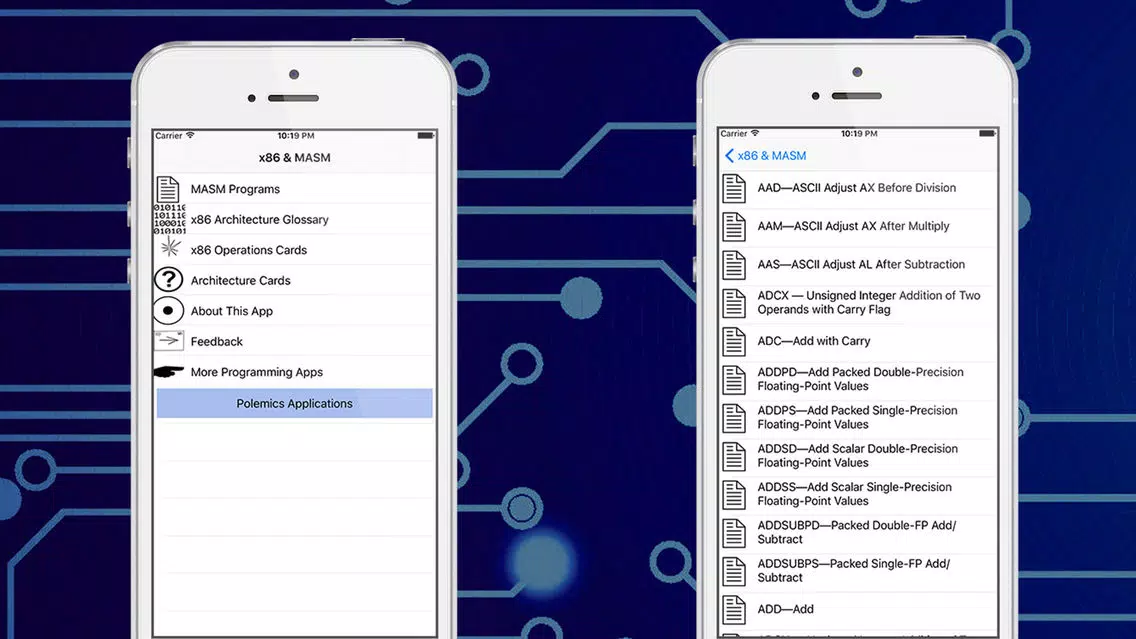Open More Programming Apps row

tap(294, 372)
